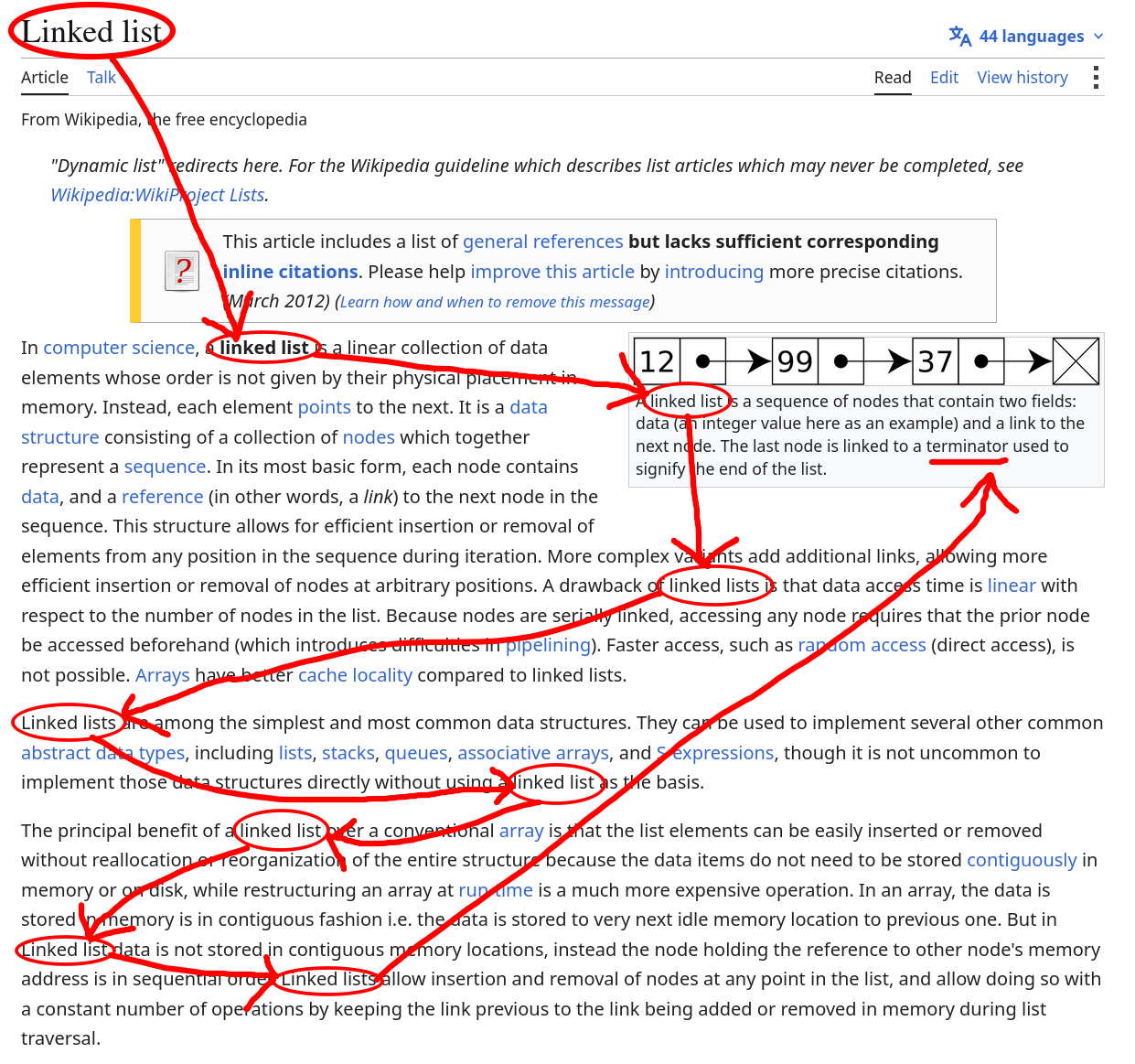The width and height of the screenshot is (1135, 1064).
Task: Click the queues link
Action: pos(416,753)
